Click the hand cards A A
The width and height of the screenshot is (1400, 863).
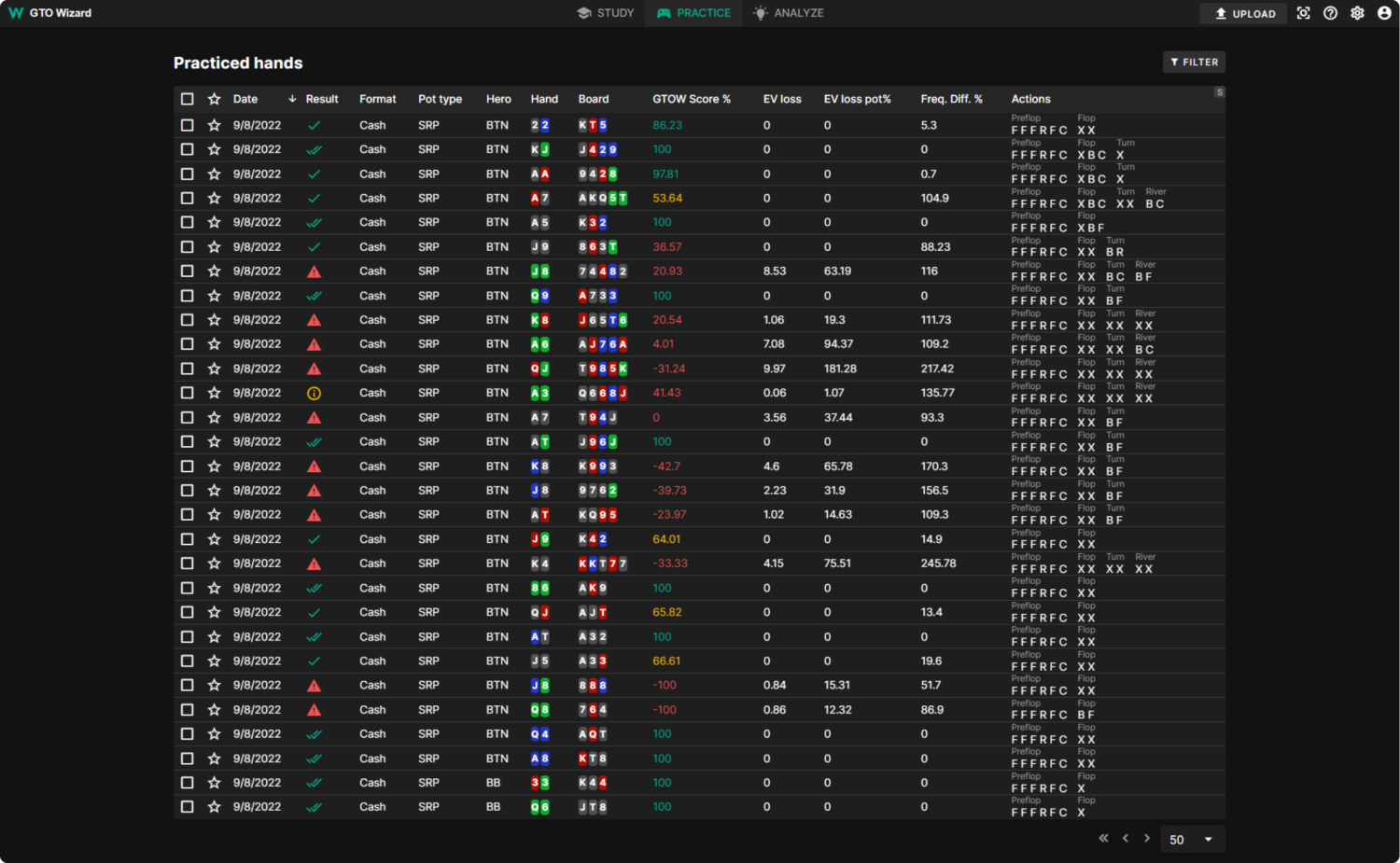pos(539,174)
